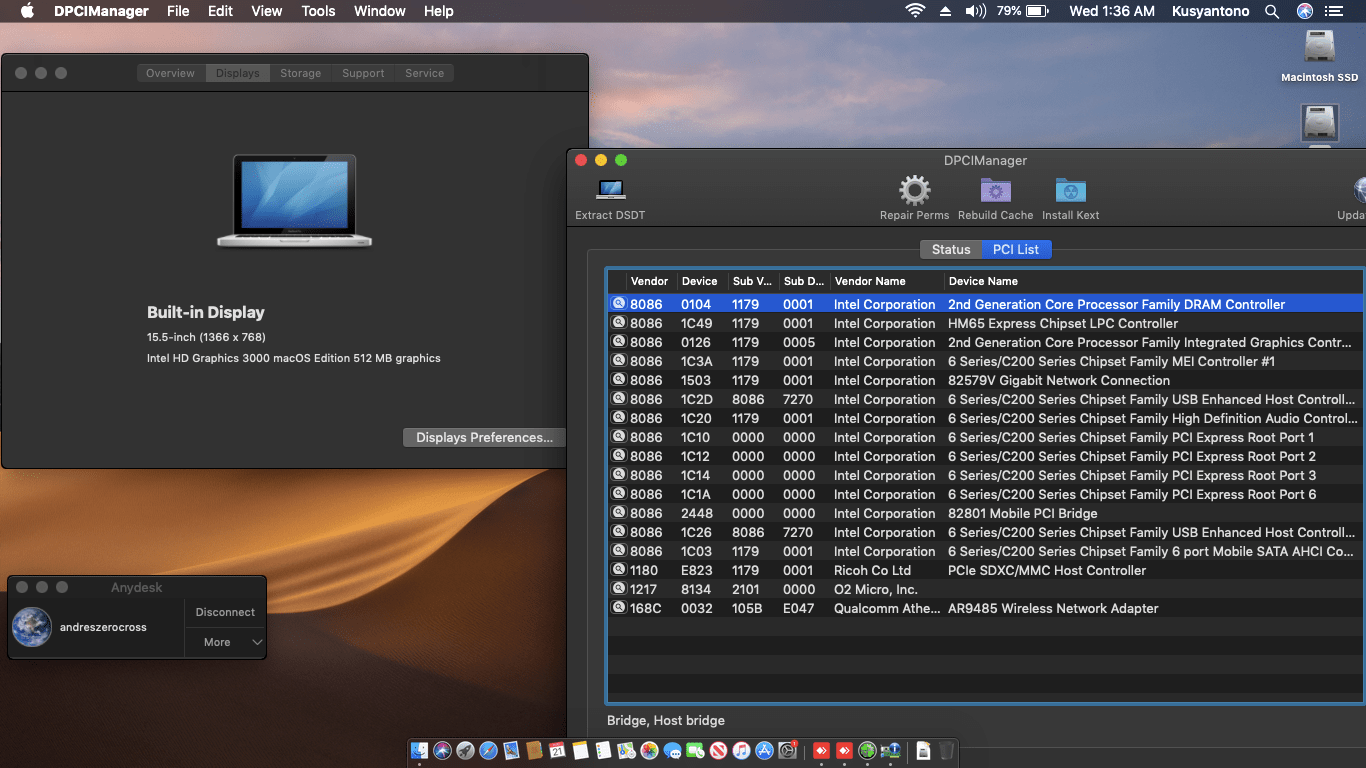Screen dimensions: 1366x768
Task: Select the PCIe SDXC/MMC Host Controller row
Action: click(985, 570)
